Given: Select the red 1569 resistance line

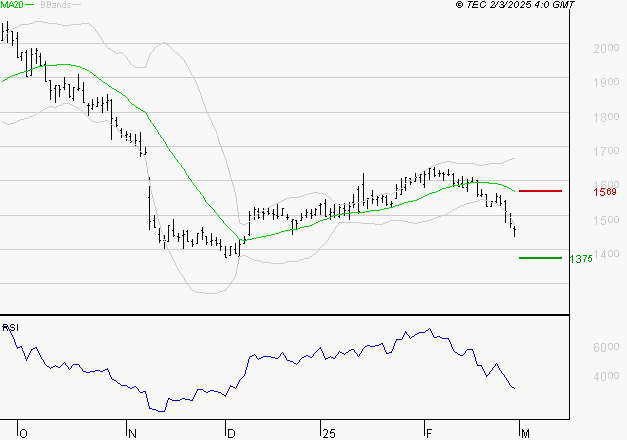Looking at the screenshot, I should (x=540, y=191).
